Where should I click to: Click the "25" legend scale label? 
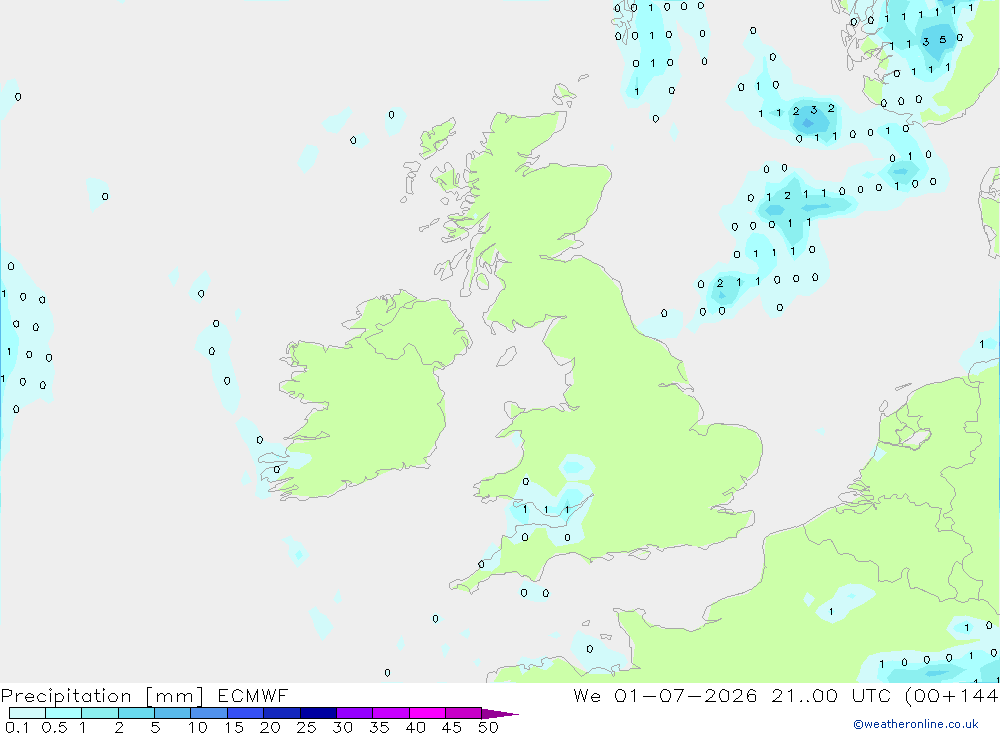tap(306, 727)
